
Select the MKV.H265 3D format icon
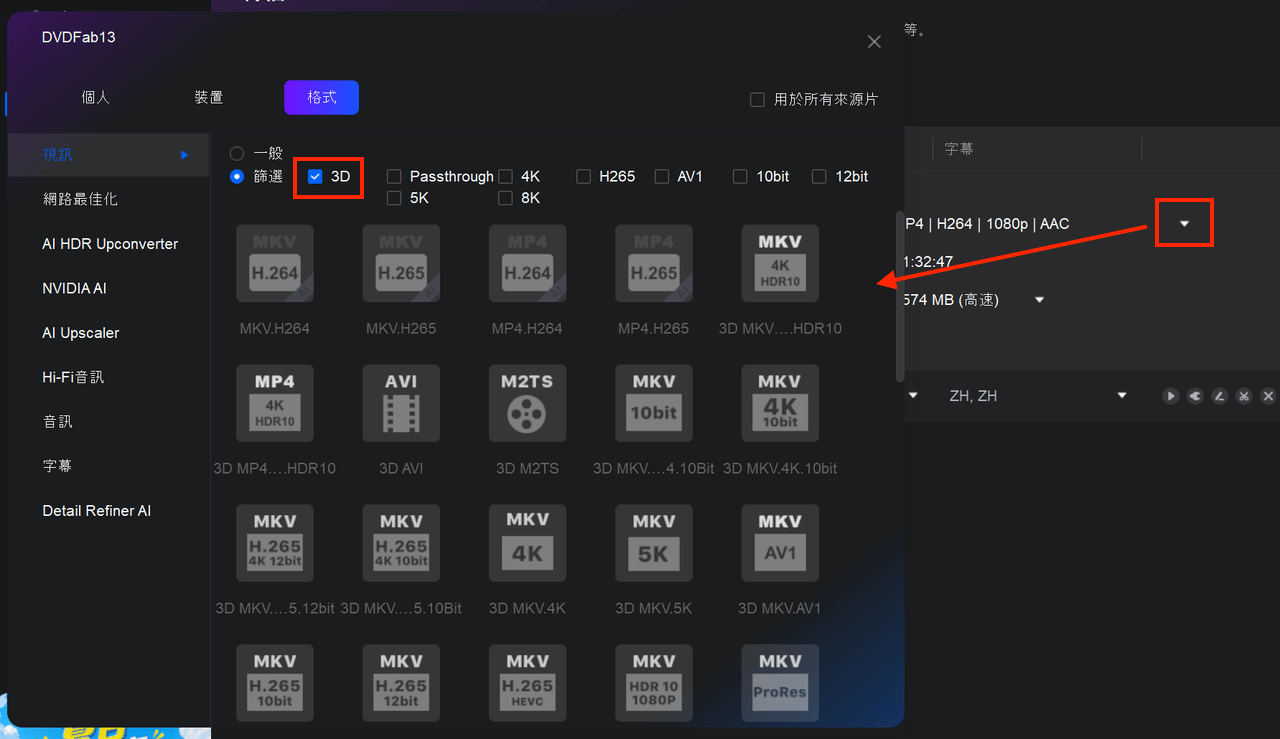[x=401, y=263]
